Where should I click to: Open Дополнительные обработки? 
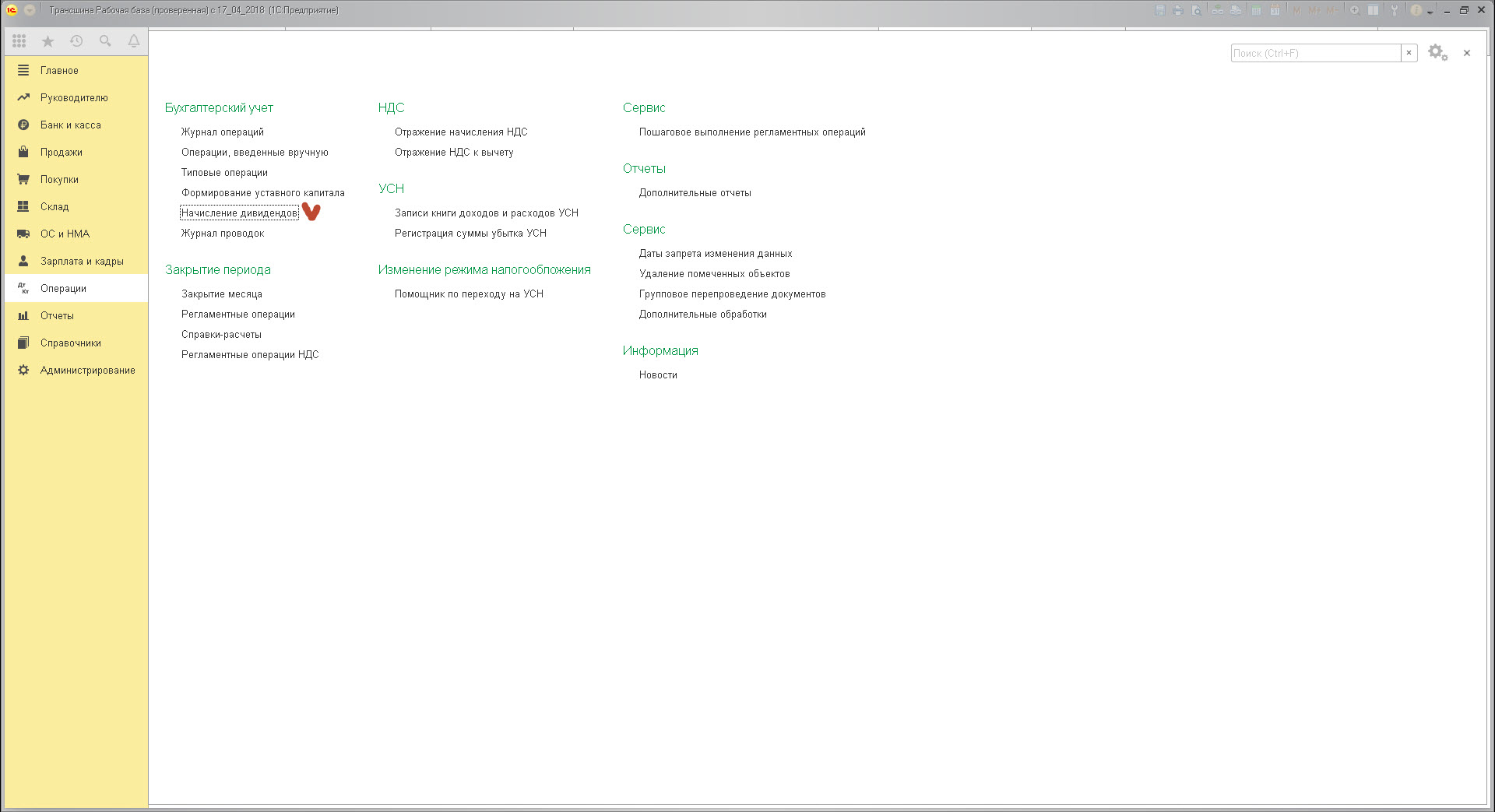[x=703, y=315]
